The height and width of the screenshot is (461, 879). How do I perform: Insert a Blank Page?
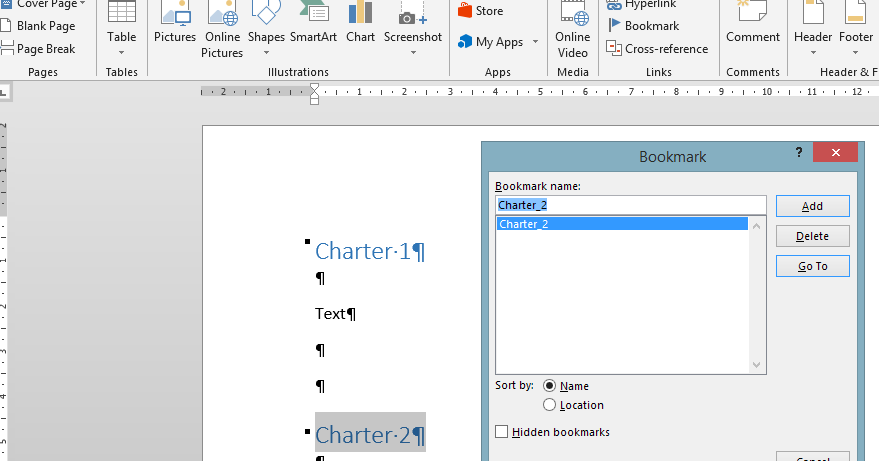pyautogui.click(x=38, y=26)
